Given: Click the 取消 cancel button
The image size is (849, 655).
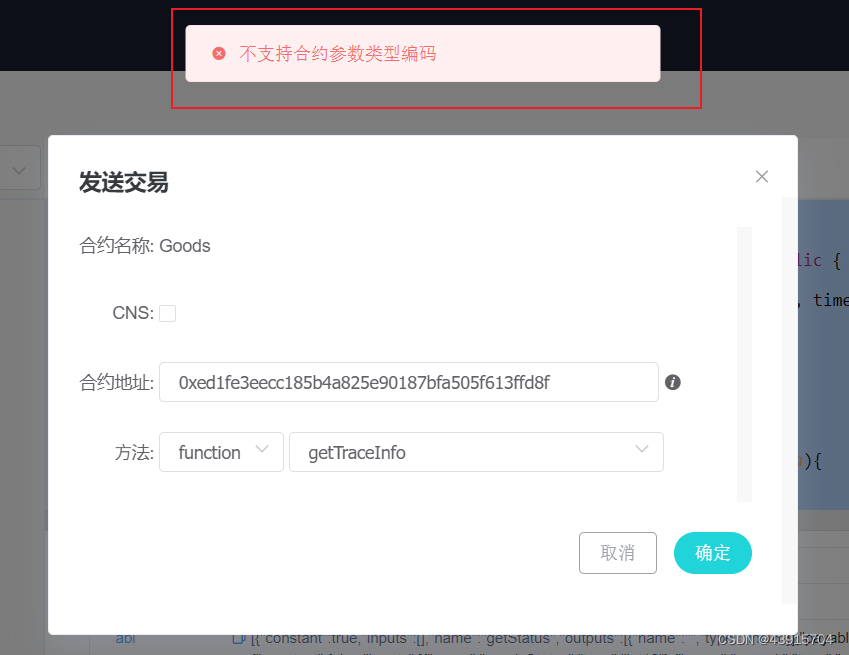Looking at the screenshot, I should click(618, 553).
